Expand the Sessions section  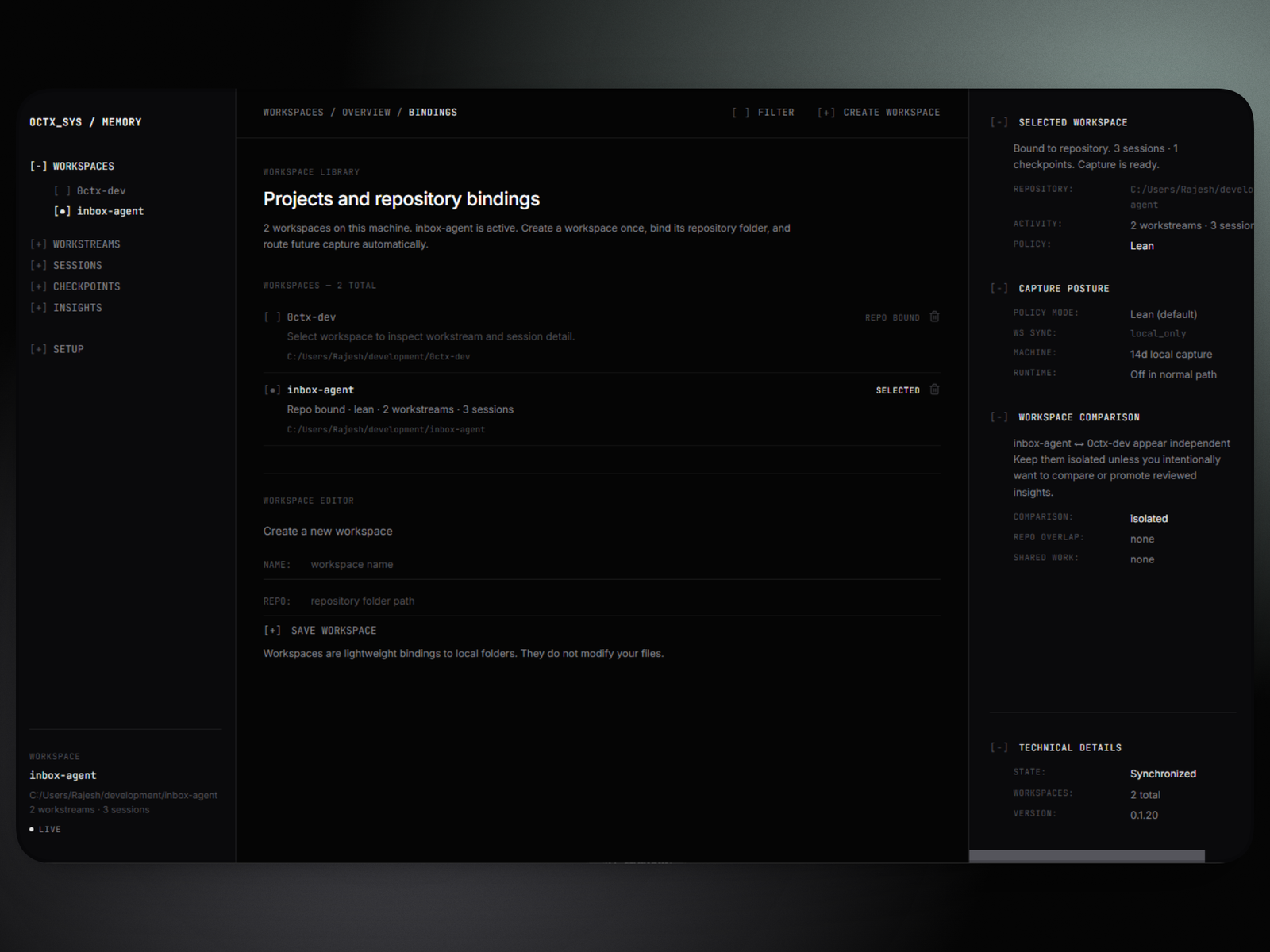[38, 266]
